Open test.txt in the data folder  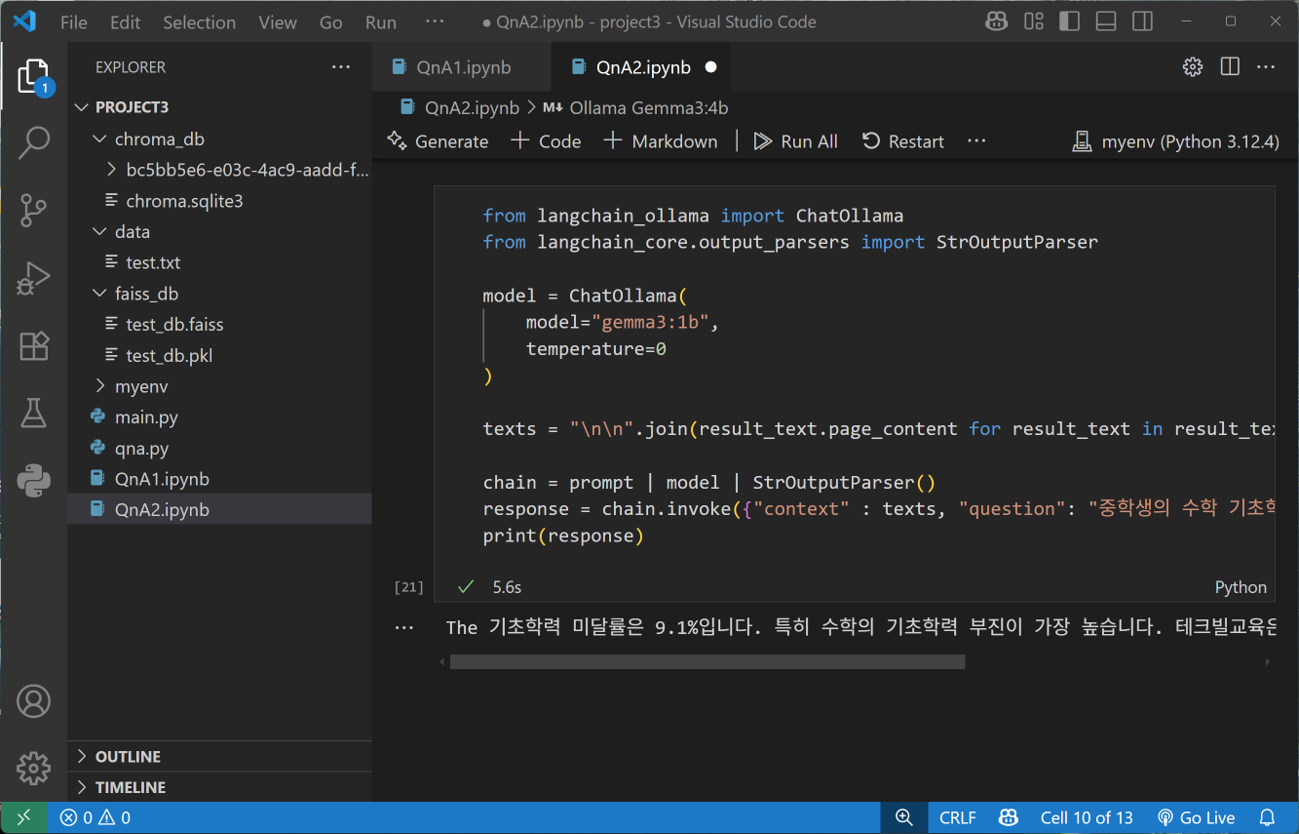220,263
